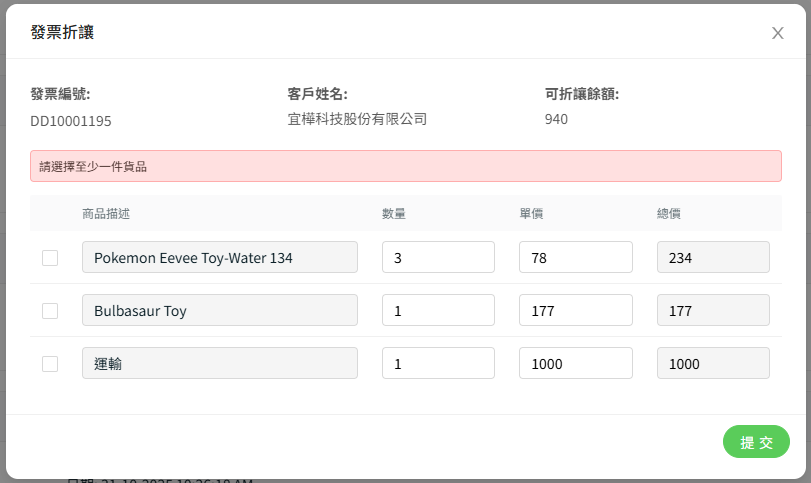The width and height of the screenshot is (811, 483).
Task: Click the customer name 宜樺科技股份有限公司
Action: click(357, 119)
